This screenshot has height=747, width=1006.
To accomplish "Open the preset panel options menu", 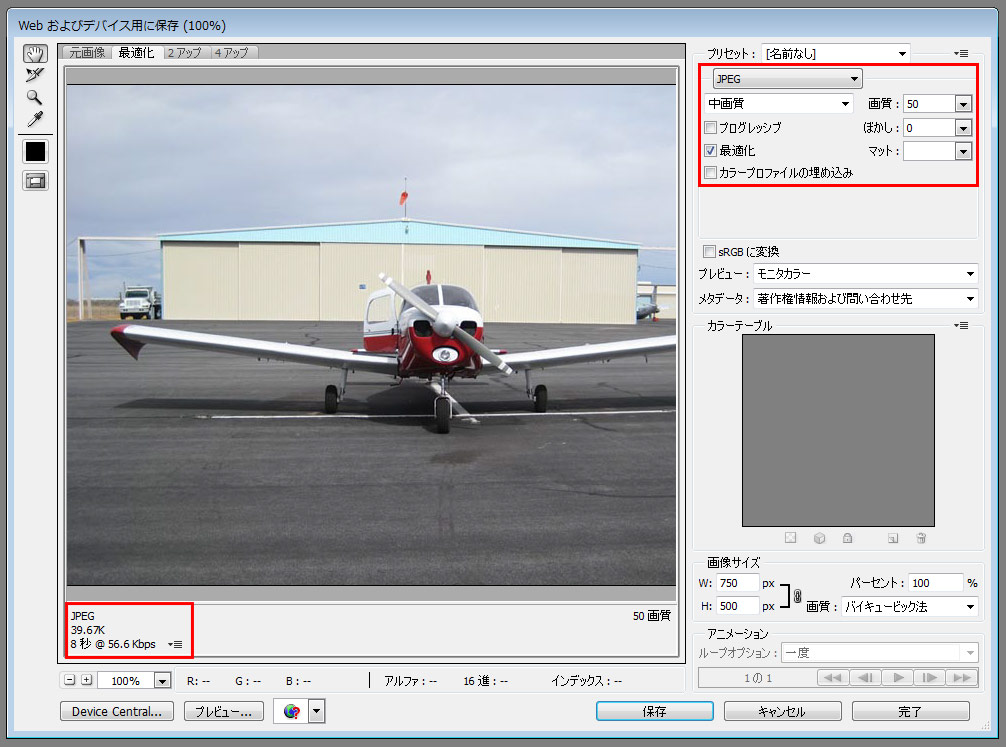I will [x=962, y=53].
